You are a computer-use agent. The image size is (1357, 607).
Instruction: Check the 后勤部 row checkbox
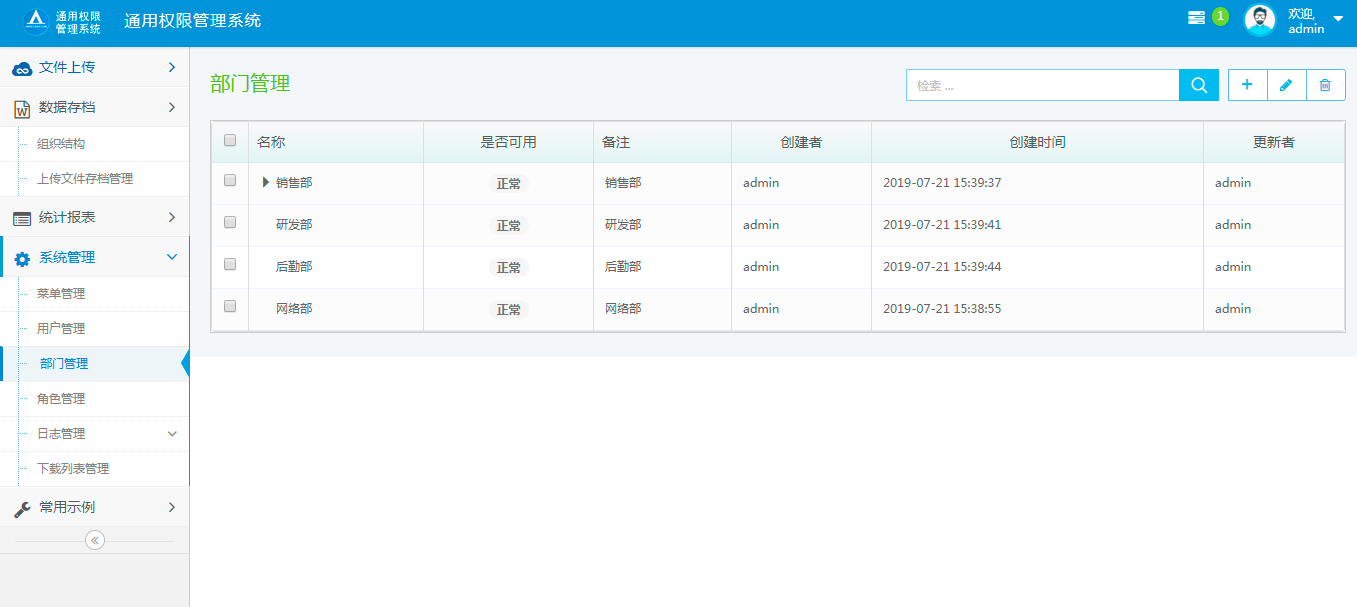point(230,264)
